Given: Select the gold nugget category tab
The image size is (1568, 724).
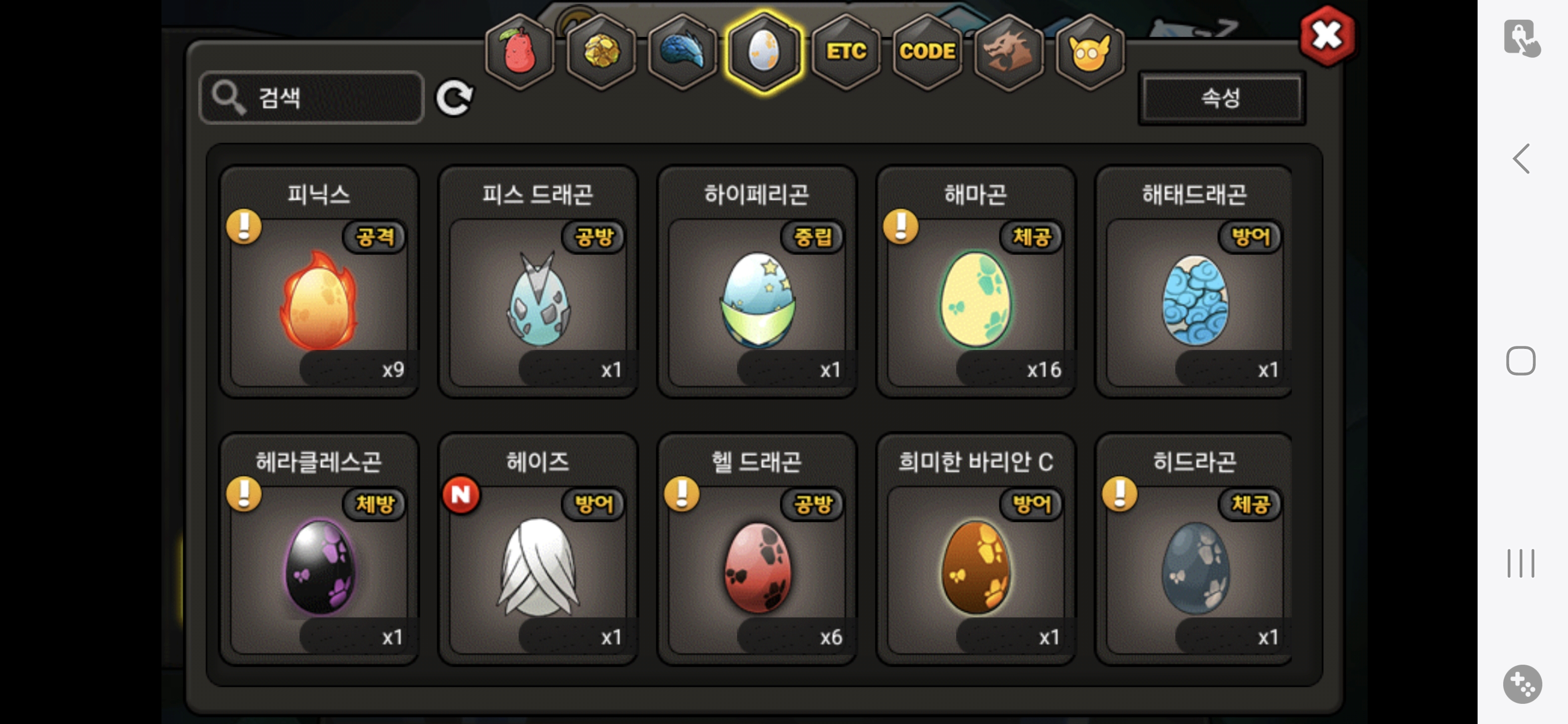Looking at the screenshot, I should [x=602, y=52].
